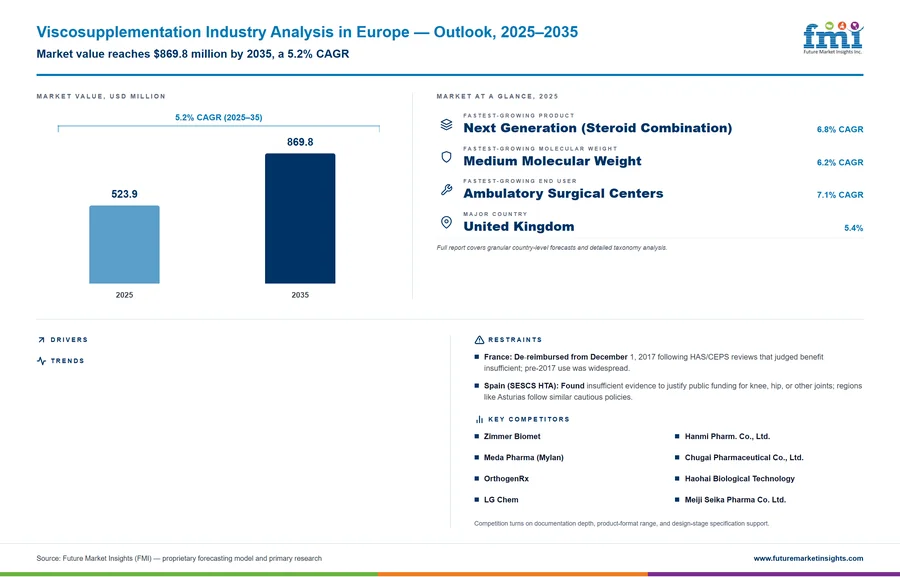Click the Key Competitors heading

[529, 420]
